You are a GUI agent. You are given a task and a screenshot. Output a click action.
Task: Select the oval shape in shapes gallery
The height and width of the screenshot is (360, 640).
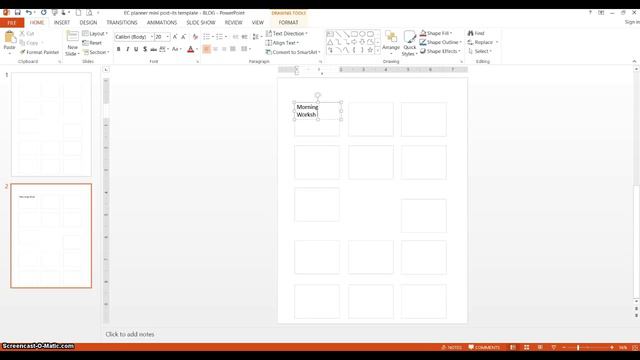362,34
